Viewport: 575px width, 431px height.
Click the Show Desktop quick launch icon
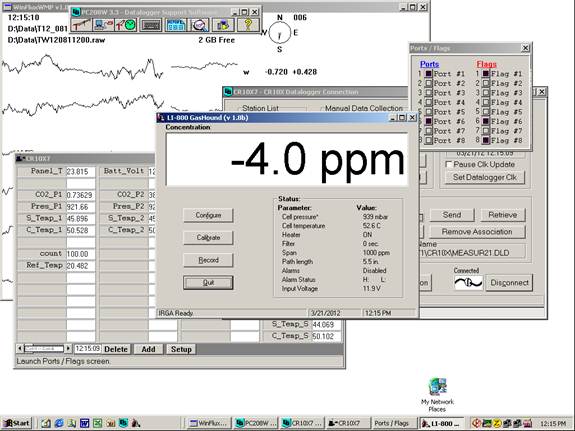coord(46,423)
